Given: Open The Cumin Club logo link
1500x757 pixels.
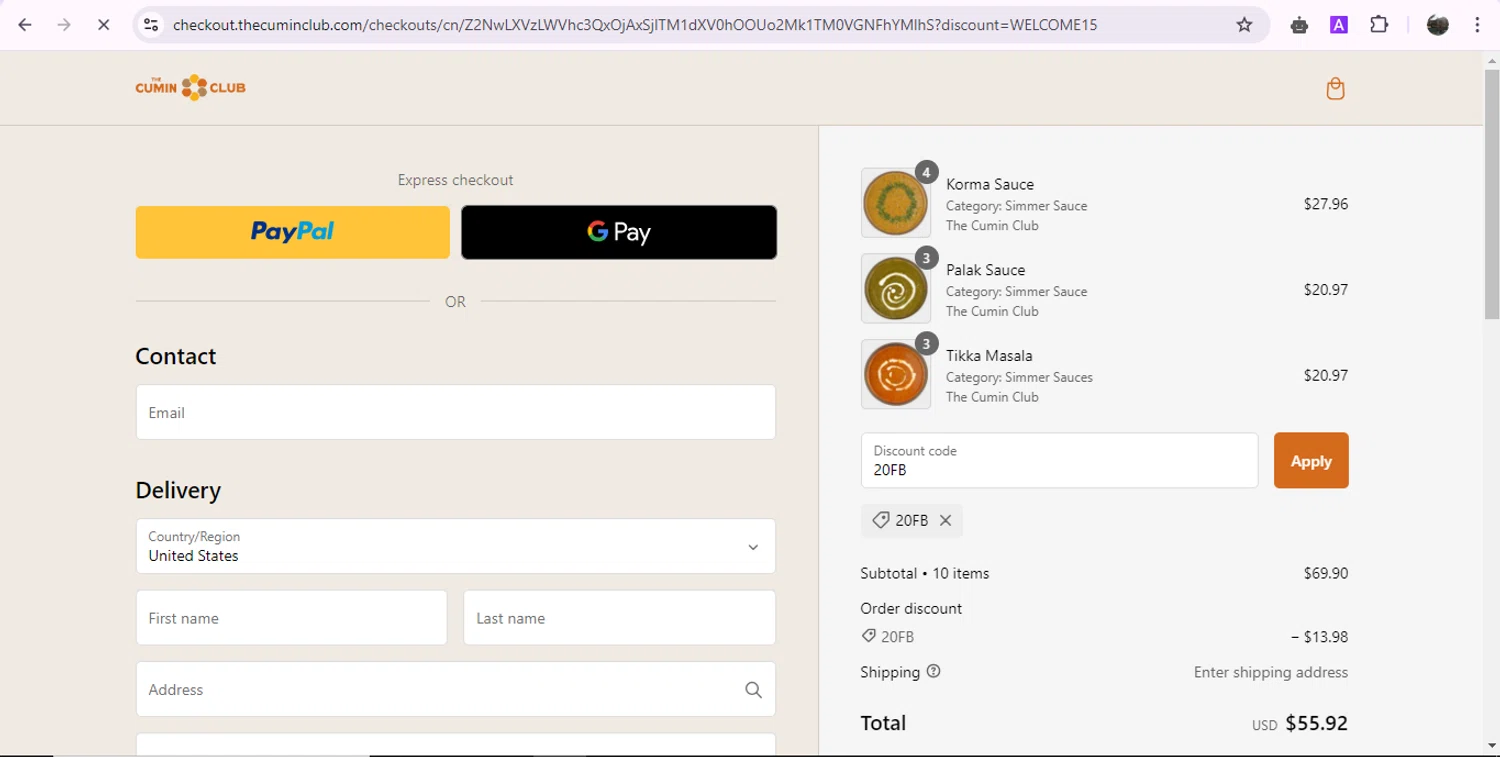Looking at the screenshot, I should (x=190, y=88).
